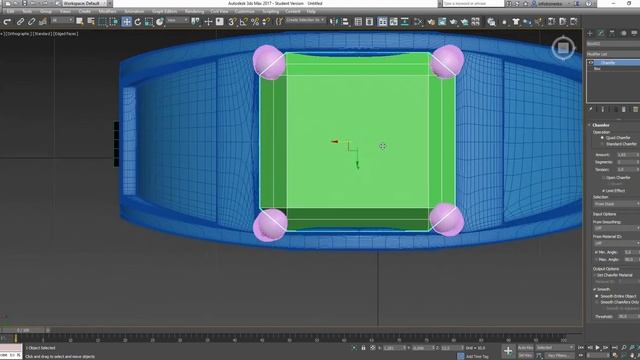Open the From Material ID dropdown
This screenshot has width=640, height=360.
(x=616, y=243)
